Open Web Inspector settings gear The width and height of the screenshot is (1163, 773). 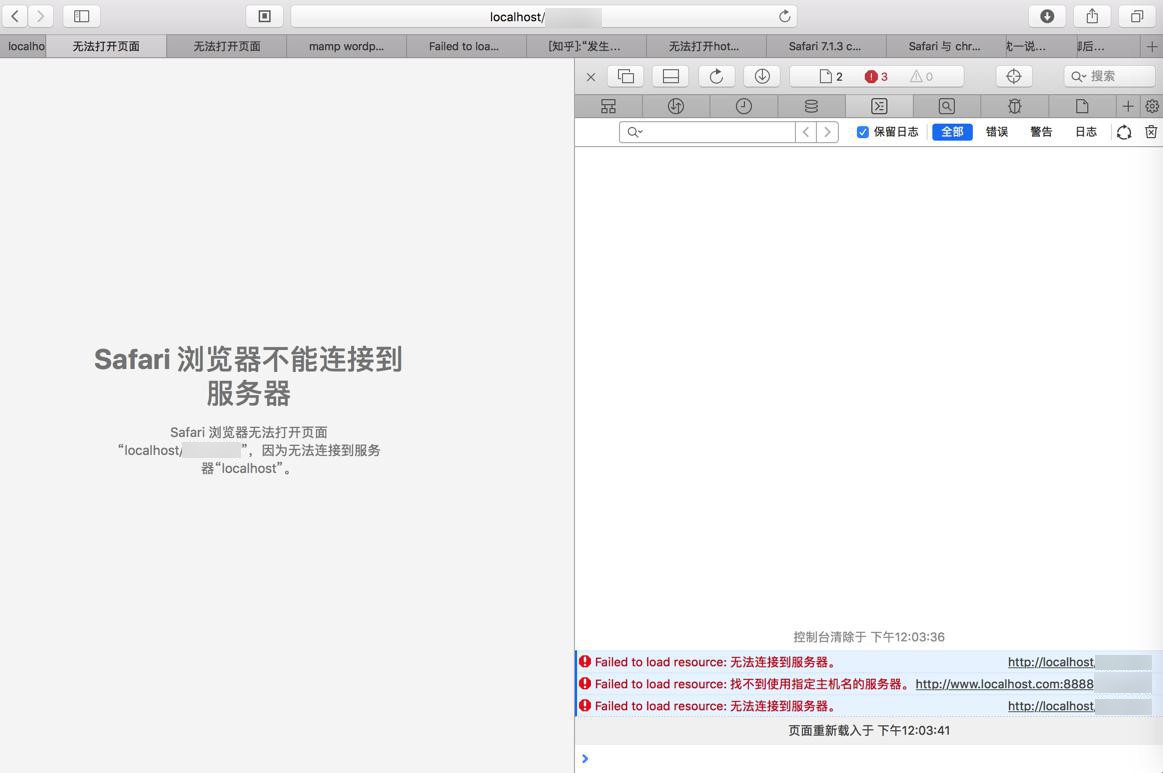click(1151, 106)
